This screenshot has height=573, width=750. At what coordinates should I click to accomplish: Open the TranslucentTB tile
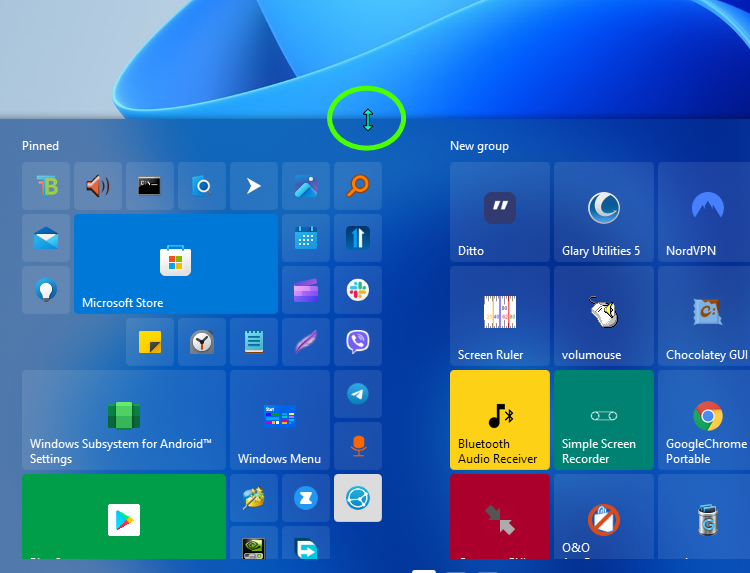[x=46, y=186]
